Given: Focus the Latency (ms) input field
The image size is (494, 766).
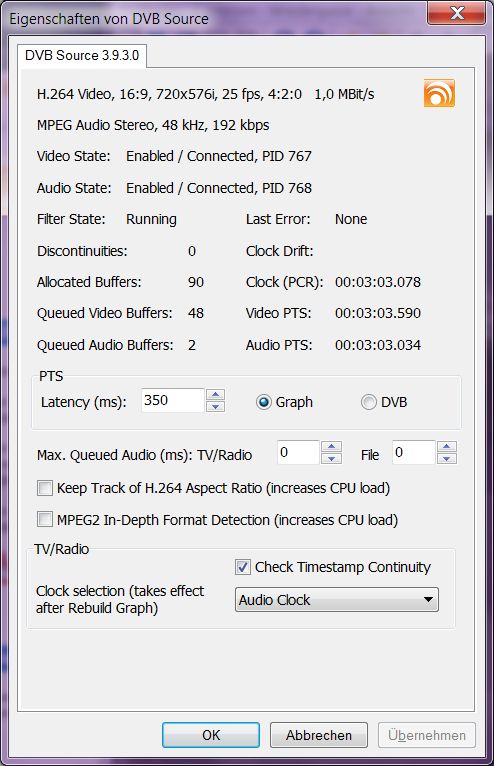Looking at the screenshot, I should click(172, 401).
